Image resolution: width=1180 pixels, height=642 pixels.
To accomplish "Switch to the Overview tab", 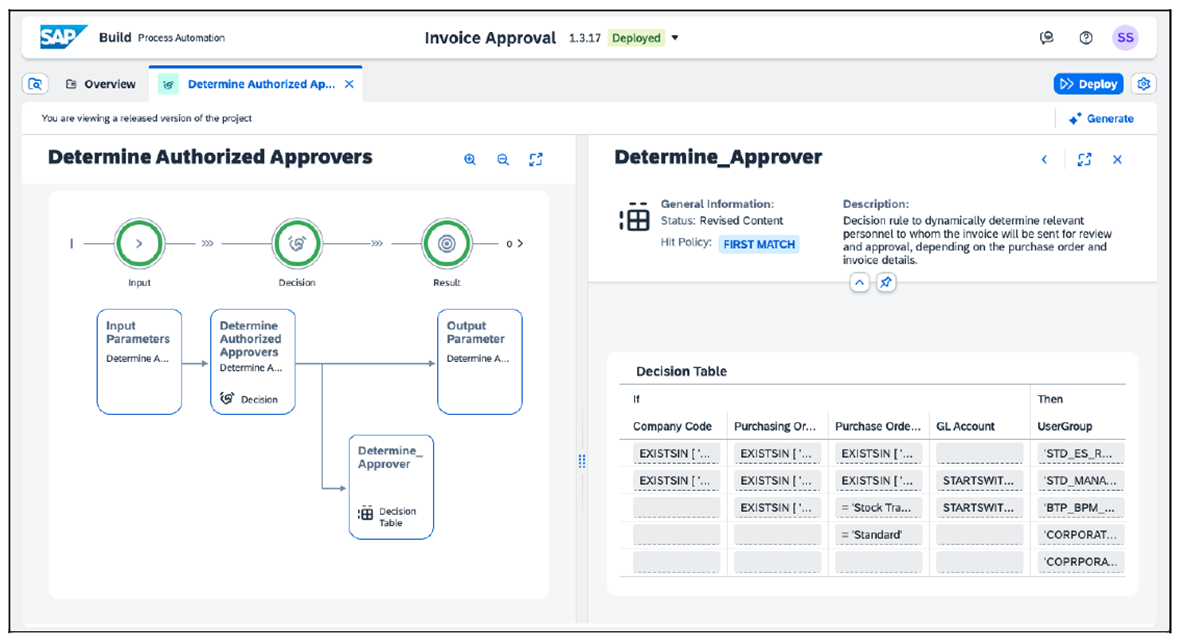I will pyautogui.click(x=100, y=84).
